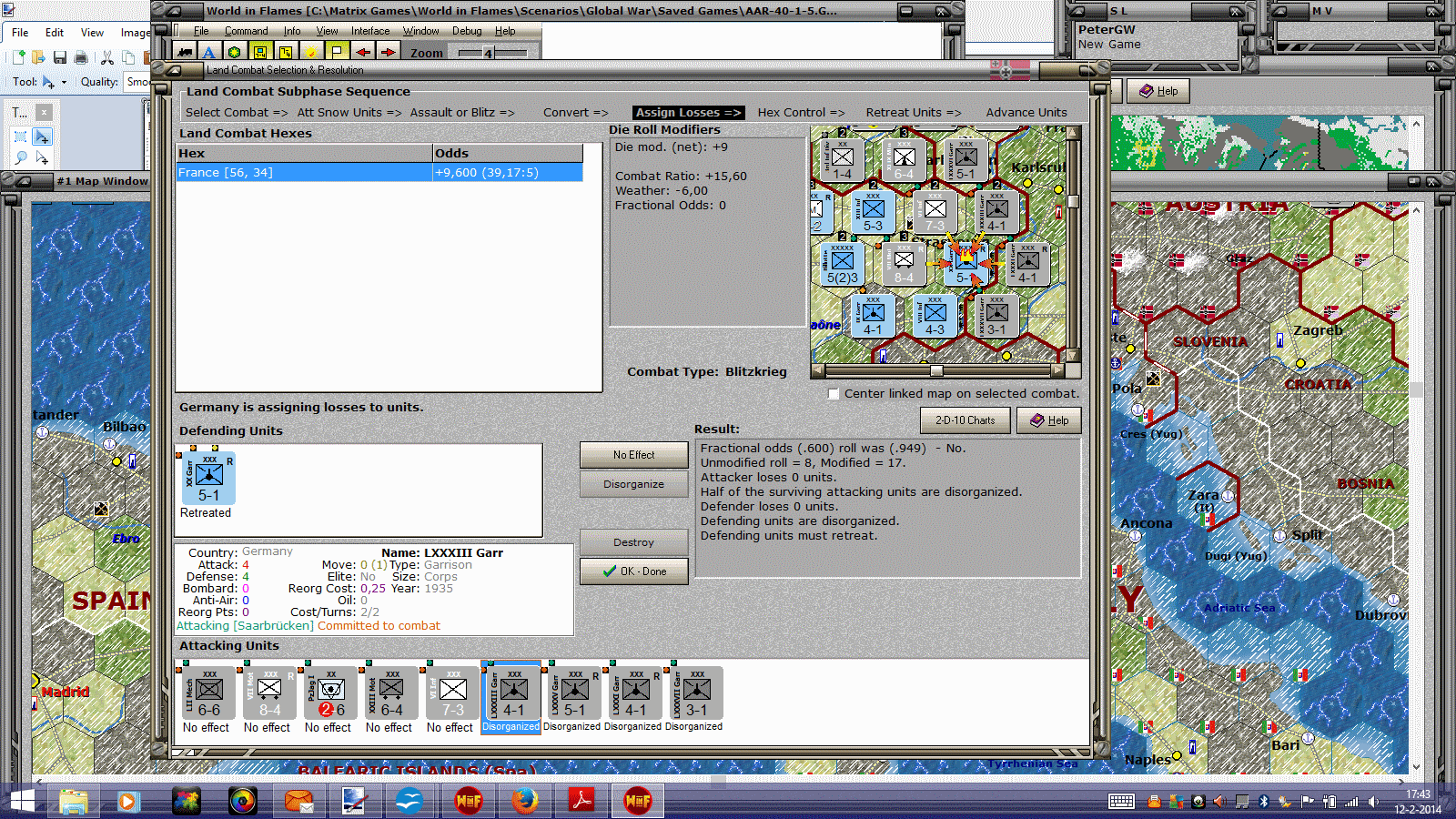Open the 2-D-10 Charts button

(966, 420)
